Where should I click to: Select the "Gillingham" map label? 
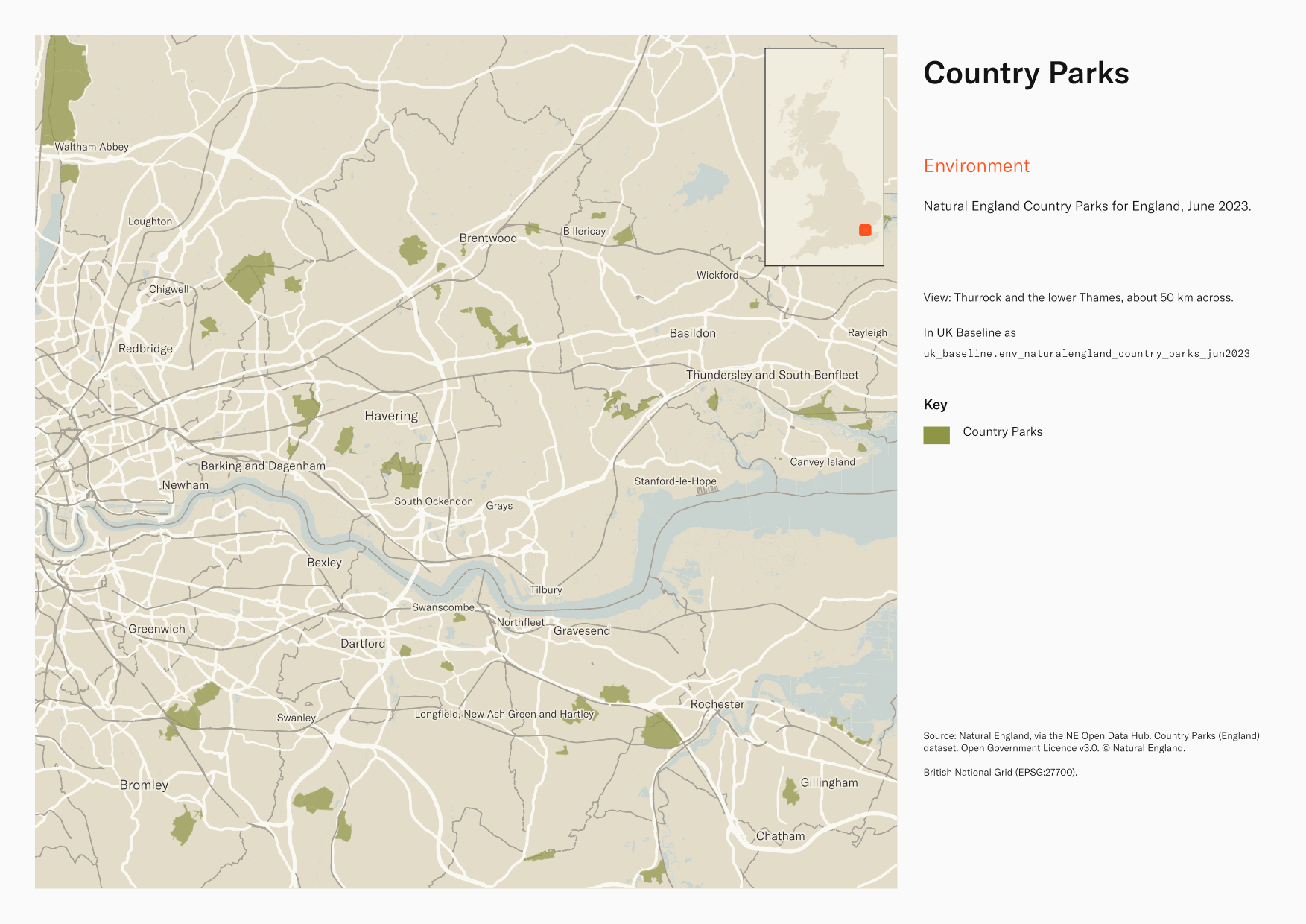(x=829, y=783)
